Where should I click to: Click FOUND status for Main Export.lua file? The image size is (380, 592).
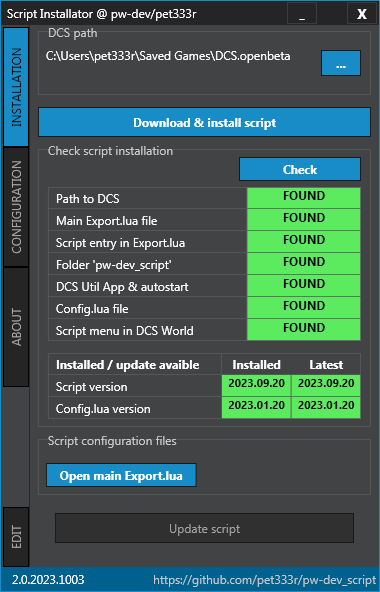[304, 220]
